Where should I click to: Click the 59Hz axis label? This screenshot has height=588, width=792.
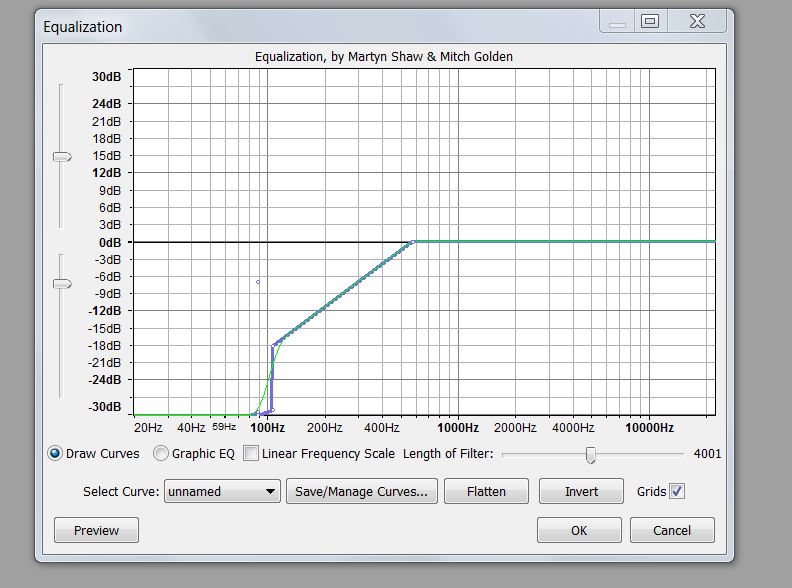224,427
